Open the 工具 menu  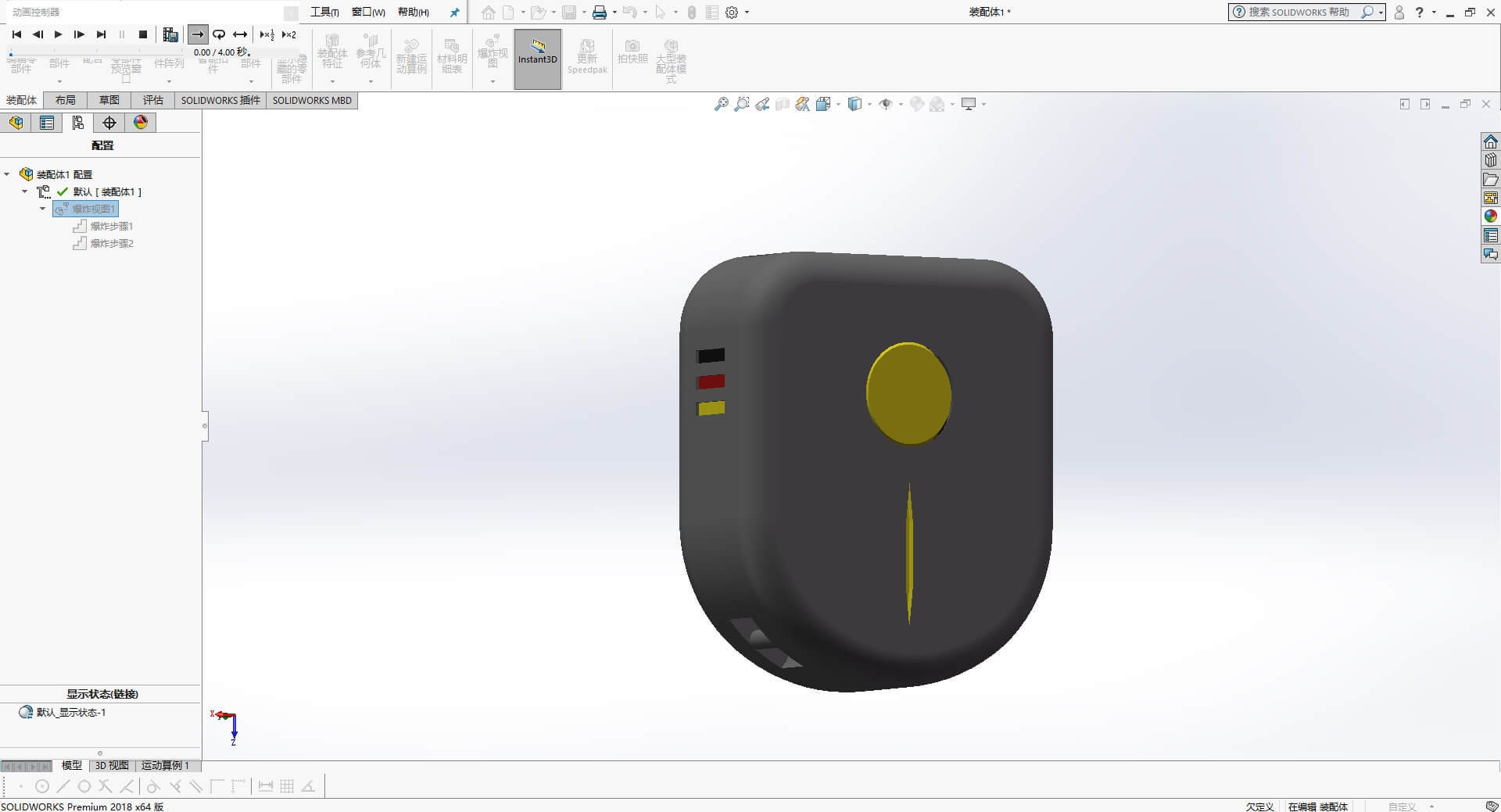pos(324,12)
